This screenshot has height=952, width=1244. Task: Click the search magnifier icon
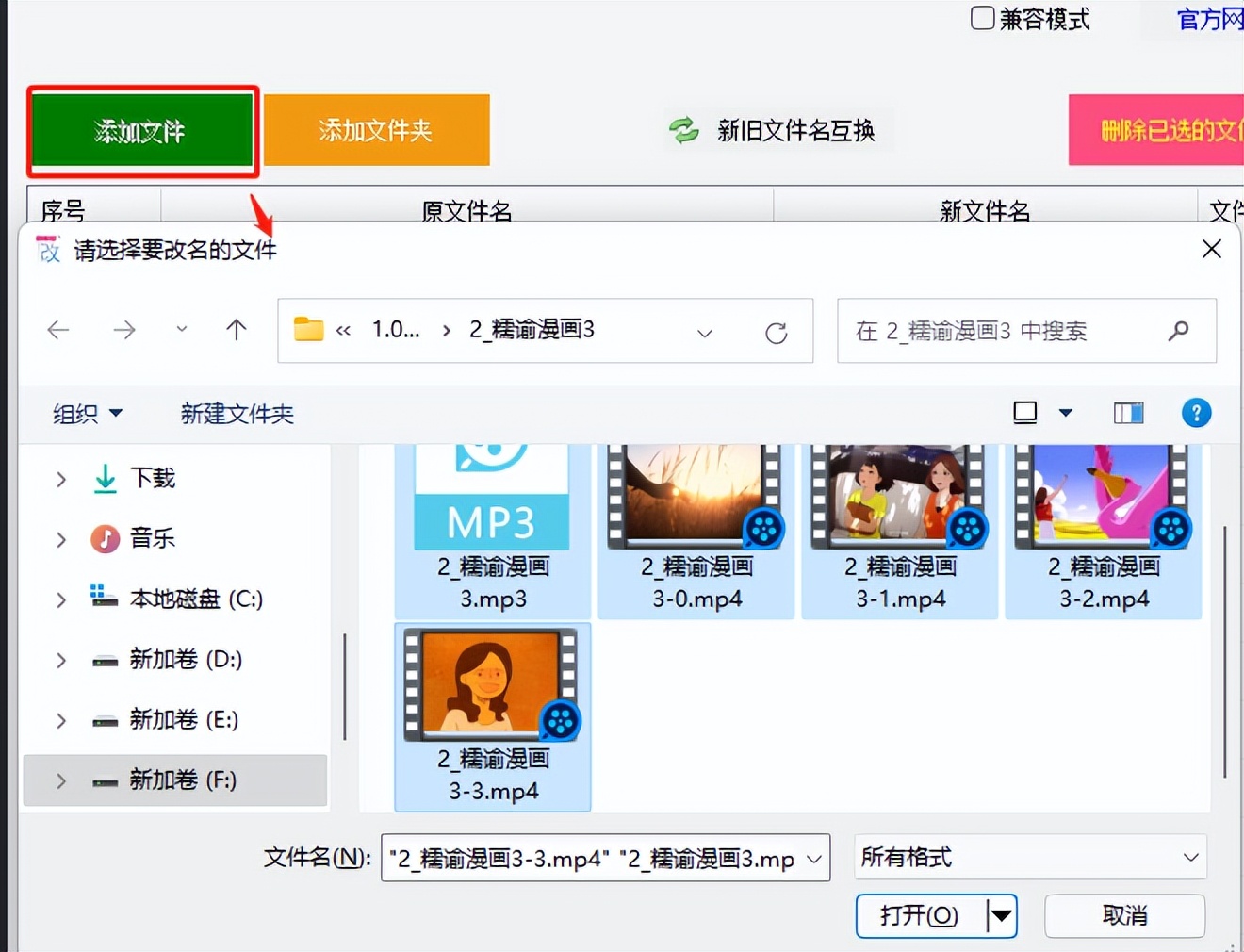[1178, 331]
